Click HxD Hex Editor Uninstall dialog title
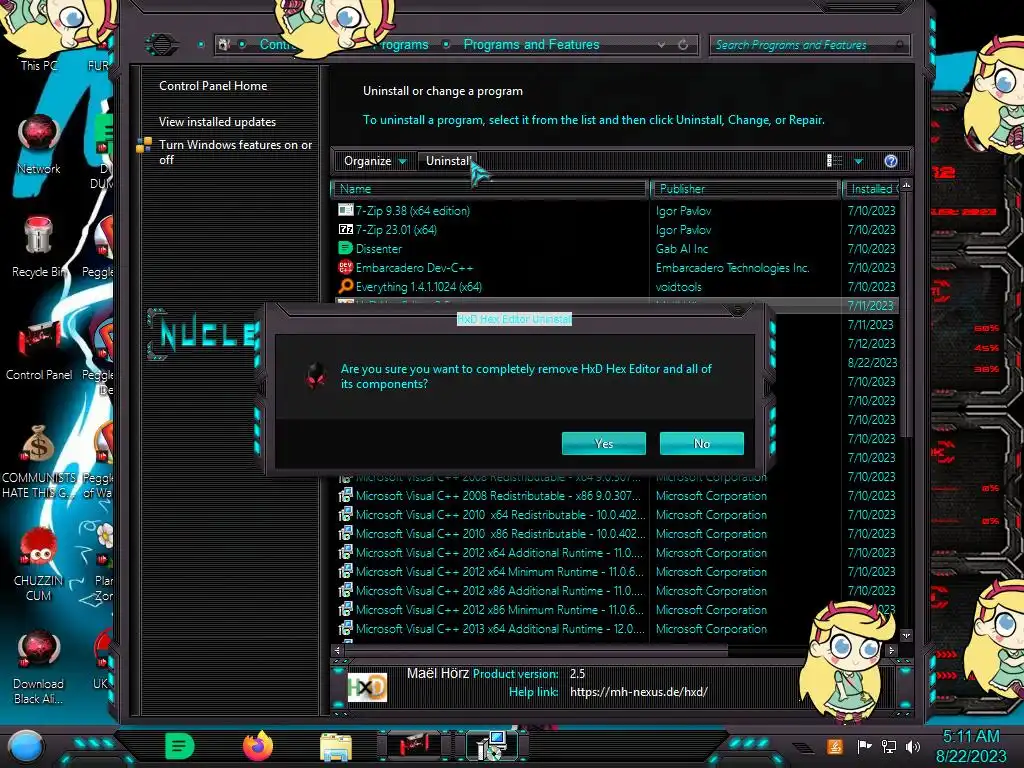 pos(514,319)
